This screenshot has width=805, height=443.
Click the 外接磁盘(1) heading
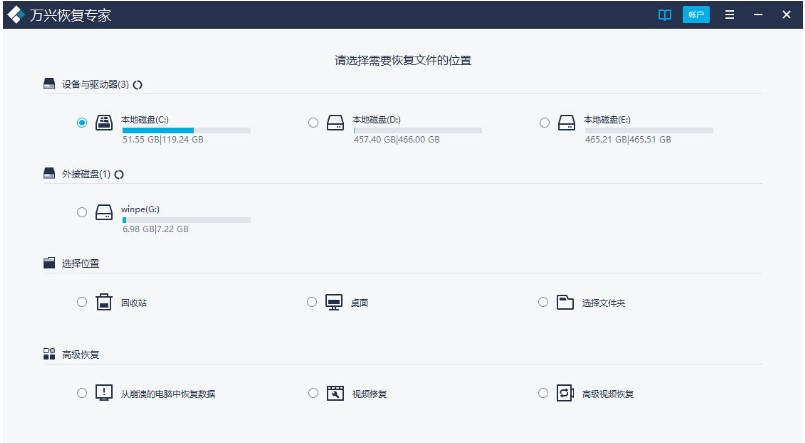[86, 174]
